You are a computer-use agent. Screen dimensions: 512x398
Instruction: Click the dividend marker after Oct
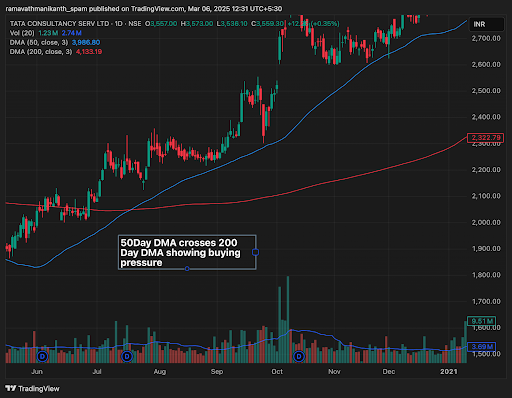[299, 356]
